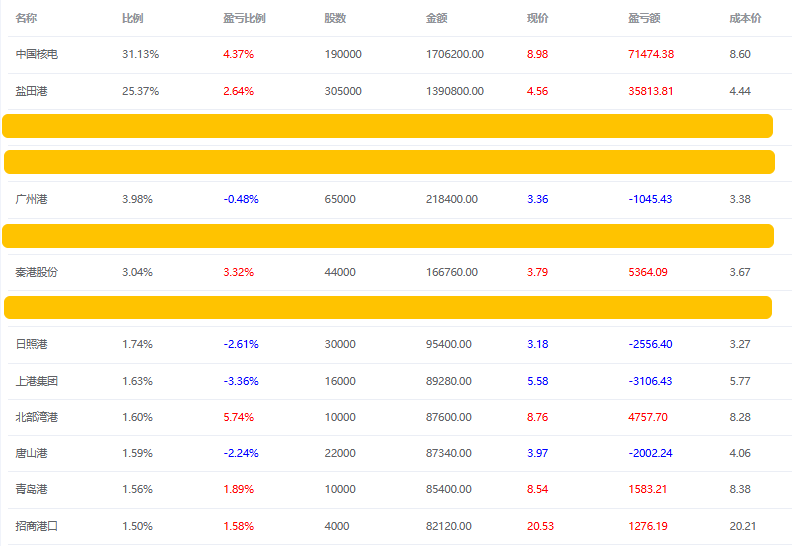Click the 8.98 current price
Screen dimensions: 792x546
(537, 54)
